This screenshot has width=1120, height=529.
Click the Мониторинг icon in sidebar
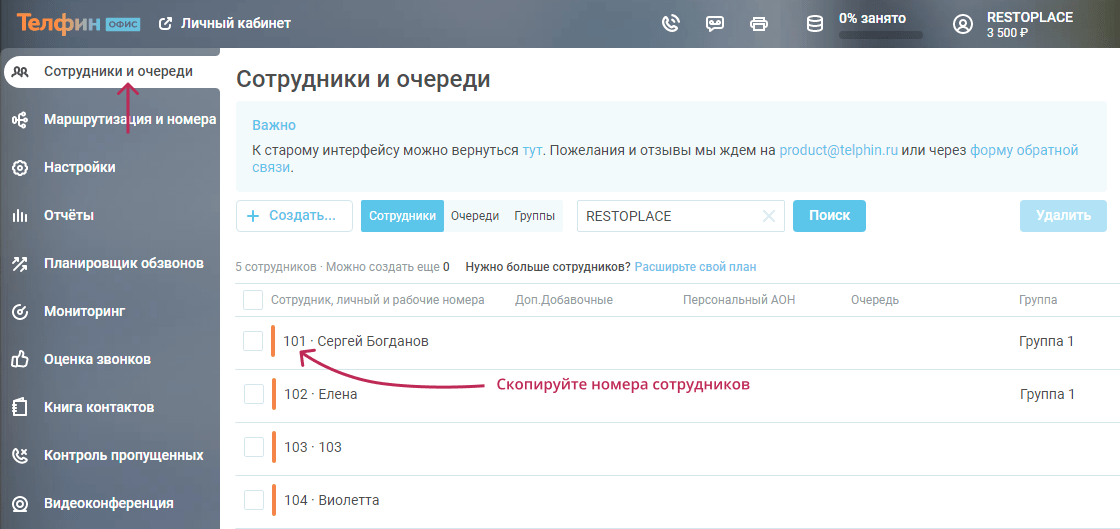point(20,312)
